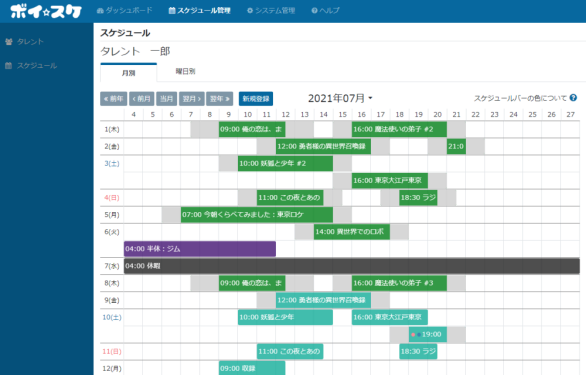Open the ダッシュボード dashboard icon menu
The height and width of the screenshot is (375, 586).
tap(100, 11)
